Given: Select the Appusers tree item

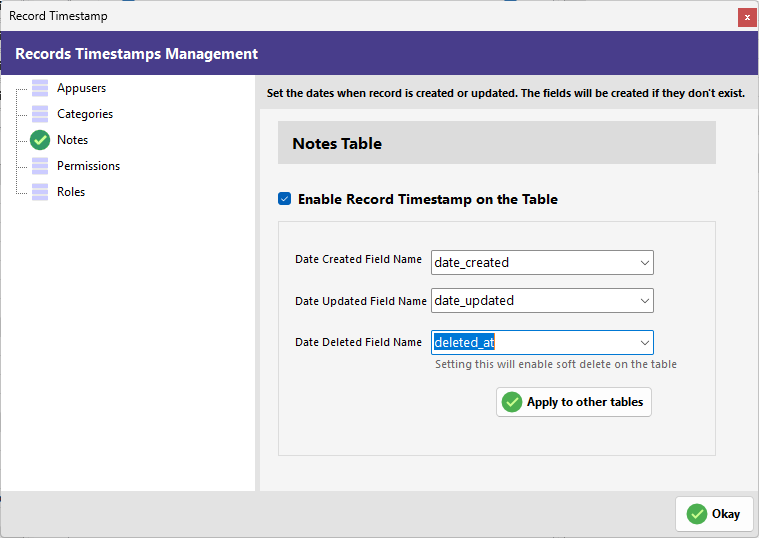Looking at the screenshot, I should tap(81, 88).
